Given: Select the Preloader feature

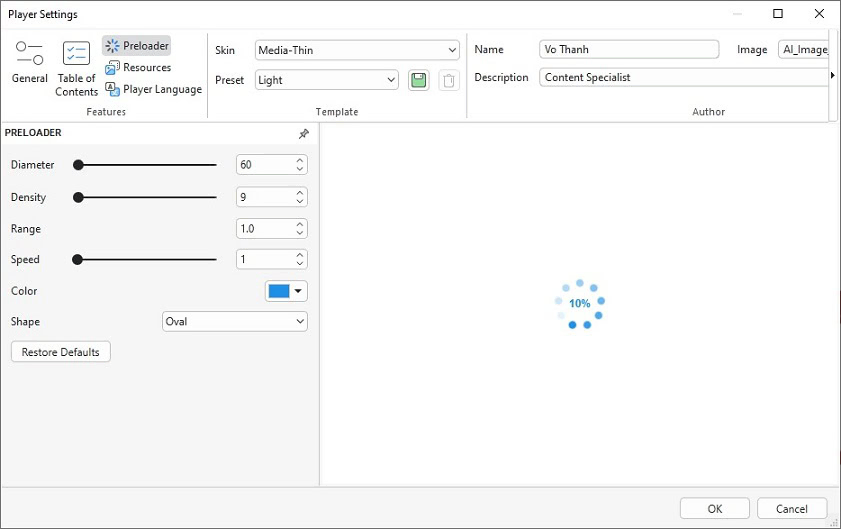Looking at the screenshot, I should (x=137, y=46).
